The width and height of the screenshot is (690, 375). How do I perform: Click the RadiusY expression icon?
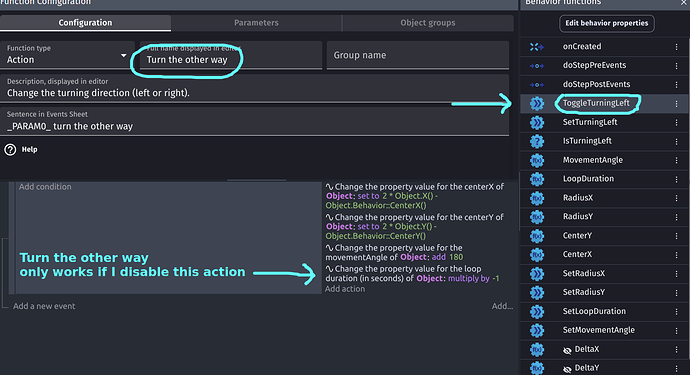point(537,217)
